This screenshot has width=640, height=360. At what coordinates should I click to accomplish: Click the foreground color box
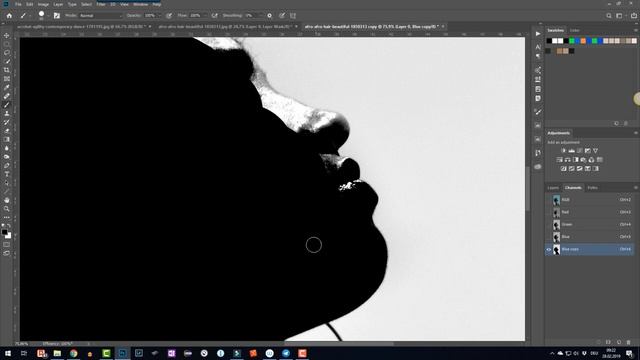(x=4, y=232)
